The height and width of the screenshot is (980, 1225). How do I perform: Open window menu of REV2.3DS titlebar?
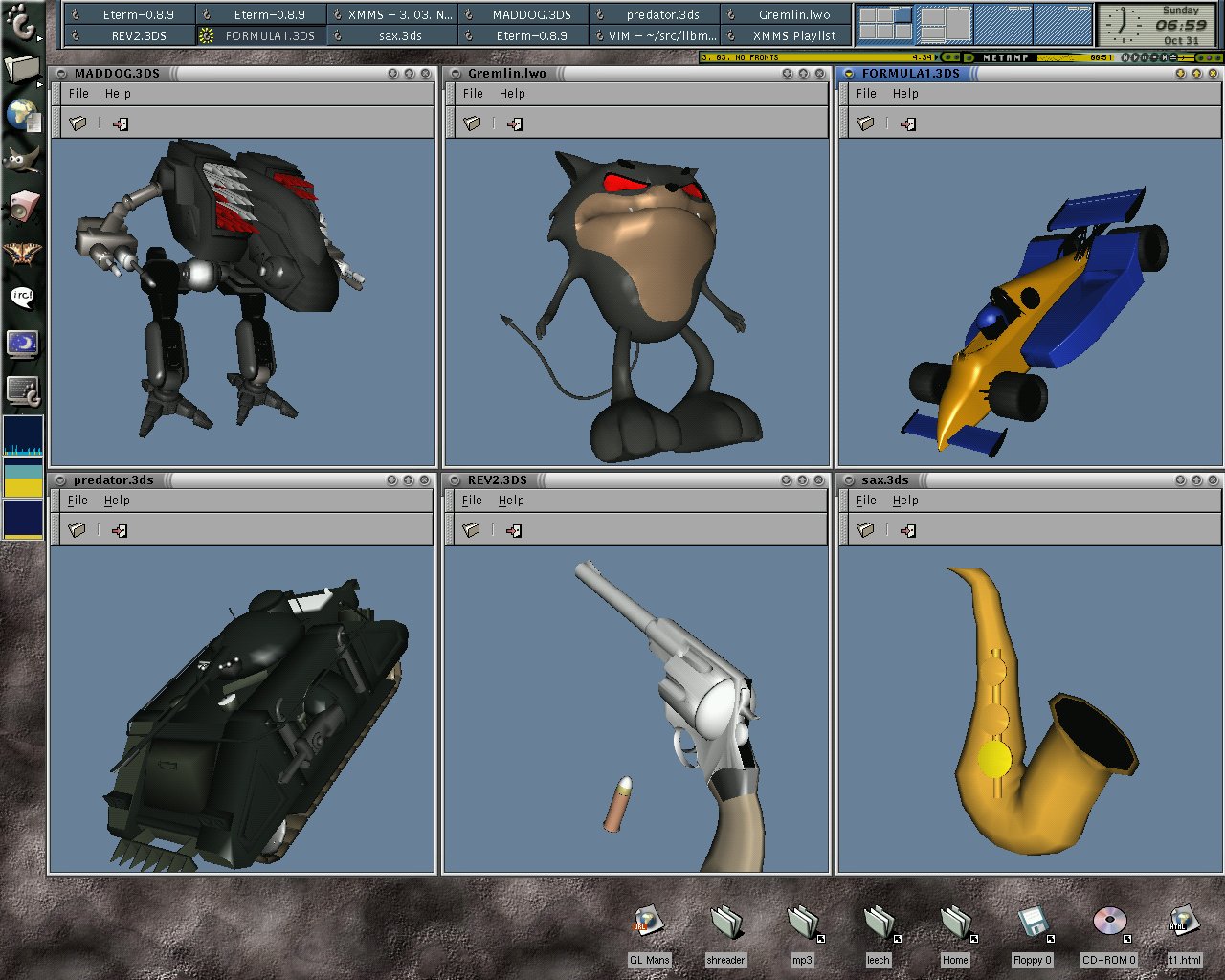(455, 480)
